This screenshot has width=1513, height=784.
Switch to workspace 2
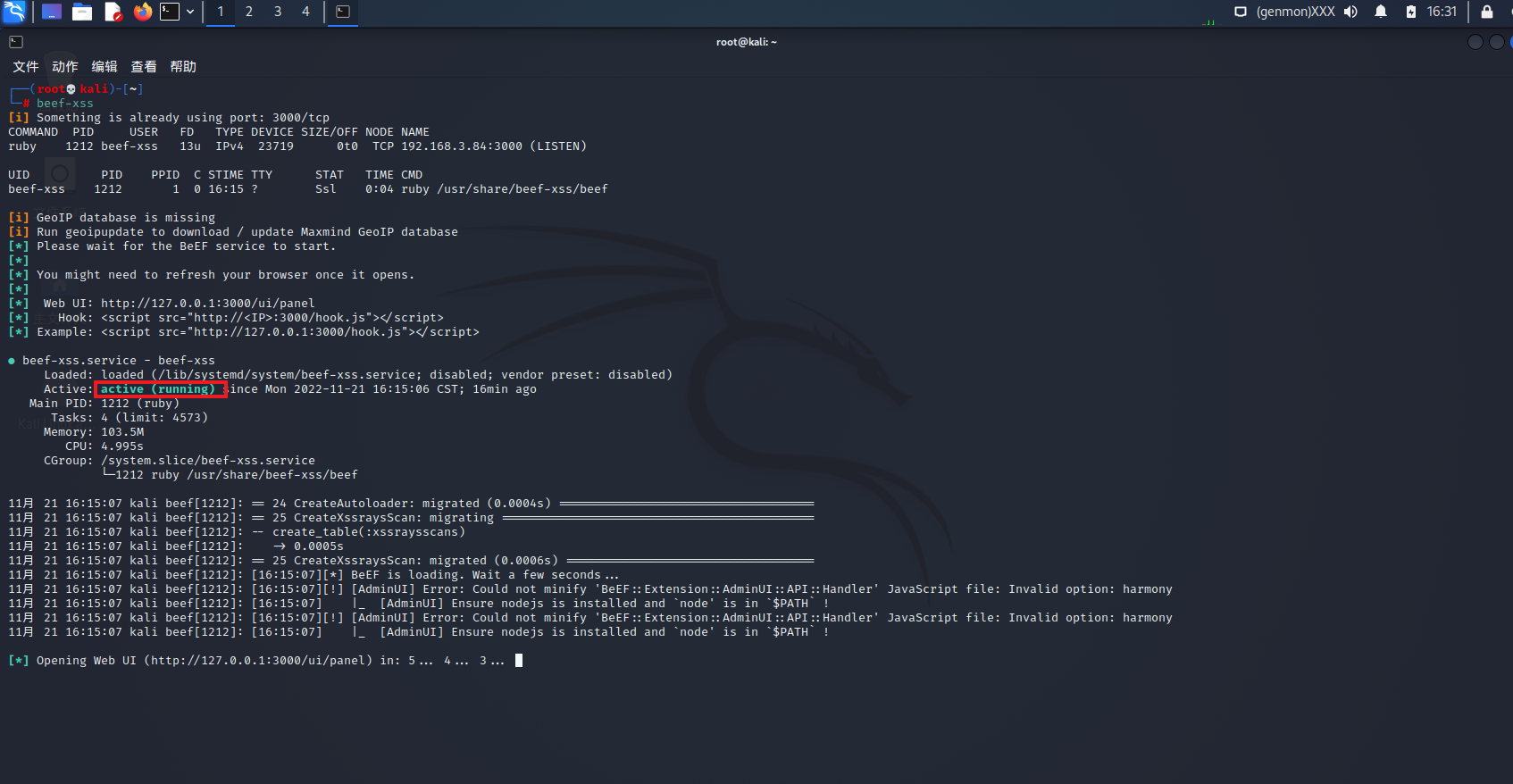249,12
